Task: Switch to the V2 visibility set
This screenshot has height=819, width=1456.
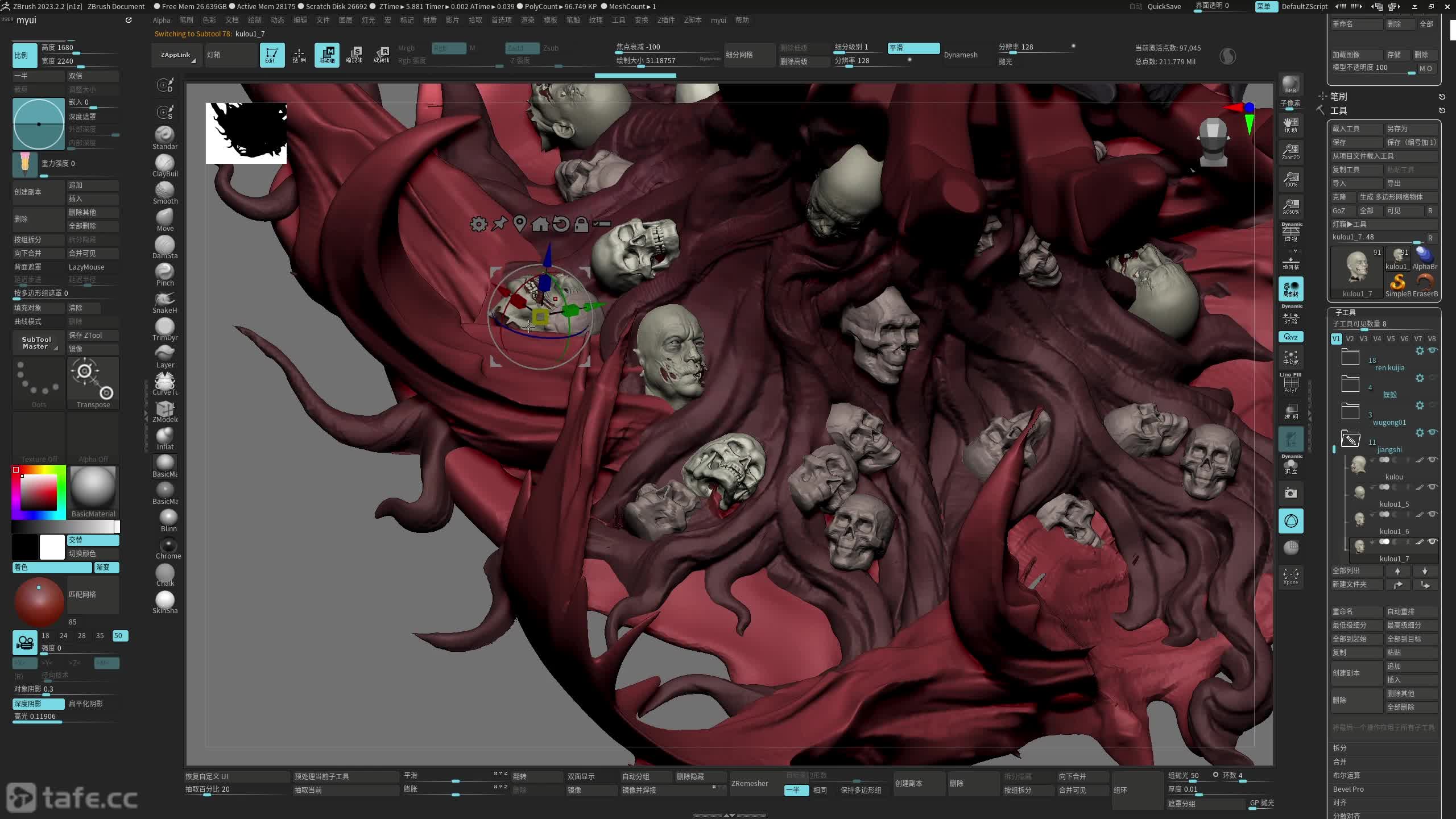Action: (x=1350, y=338)
